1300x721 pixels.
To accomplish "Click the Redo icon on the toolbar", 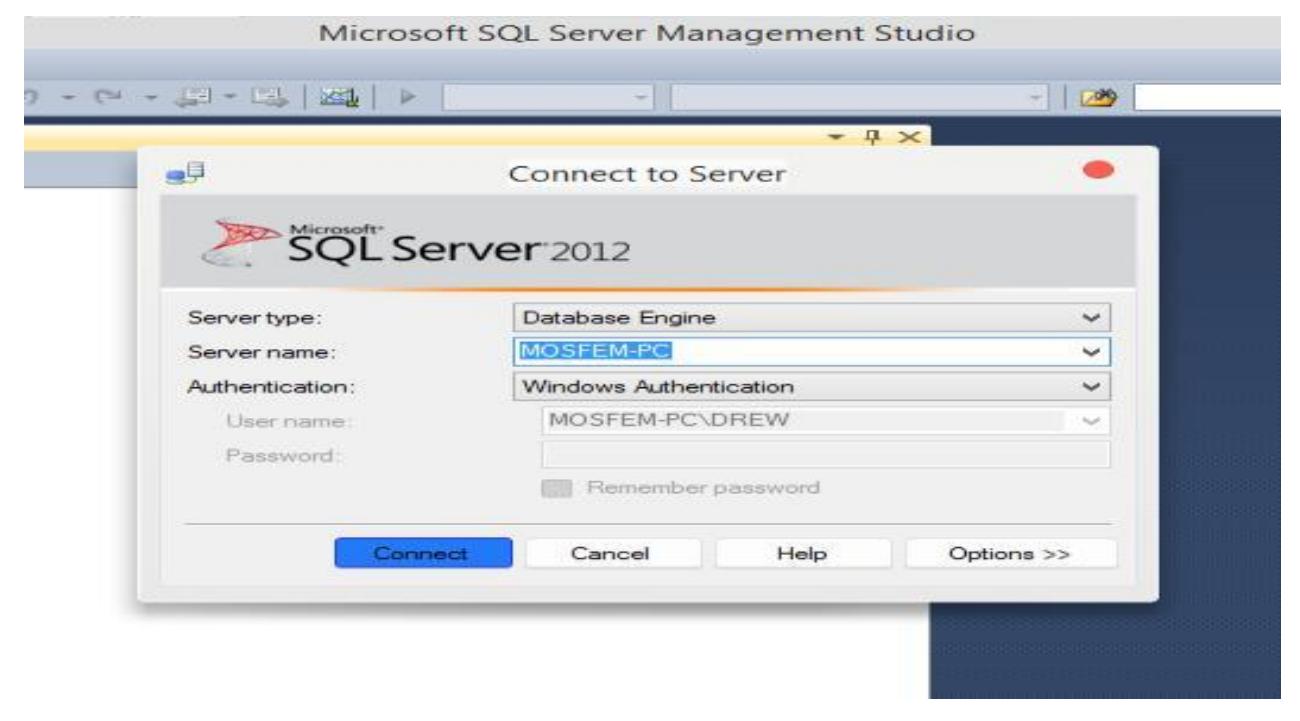I will (x=110, y=95).
